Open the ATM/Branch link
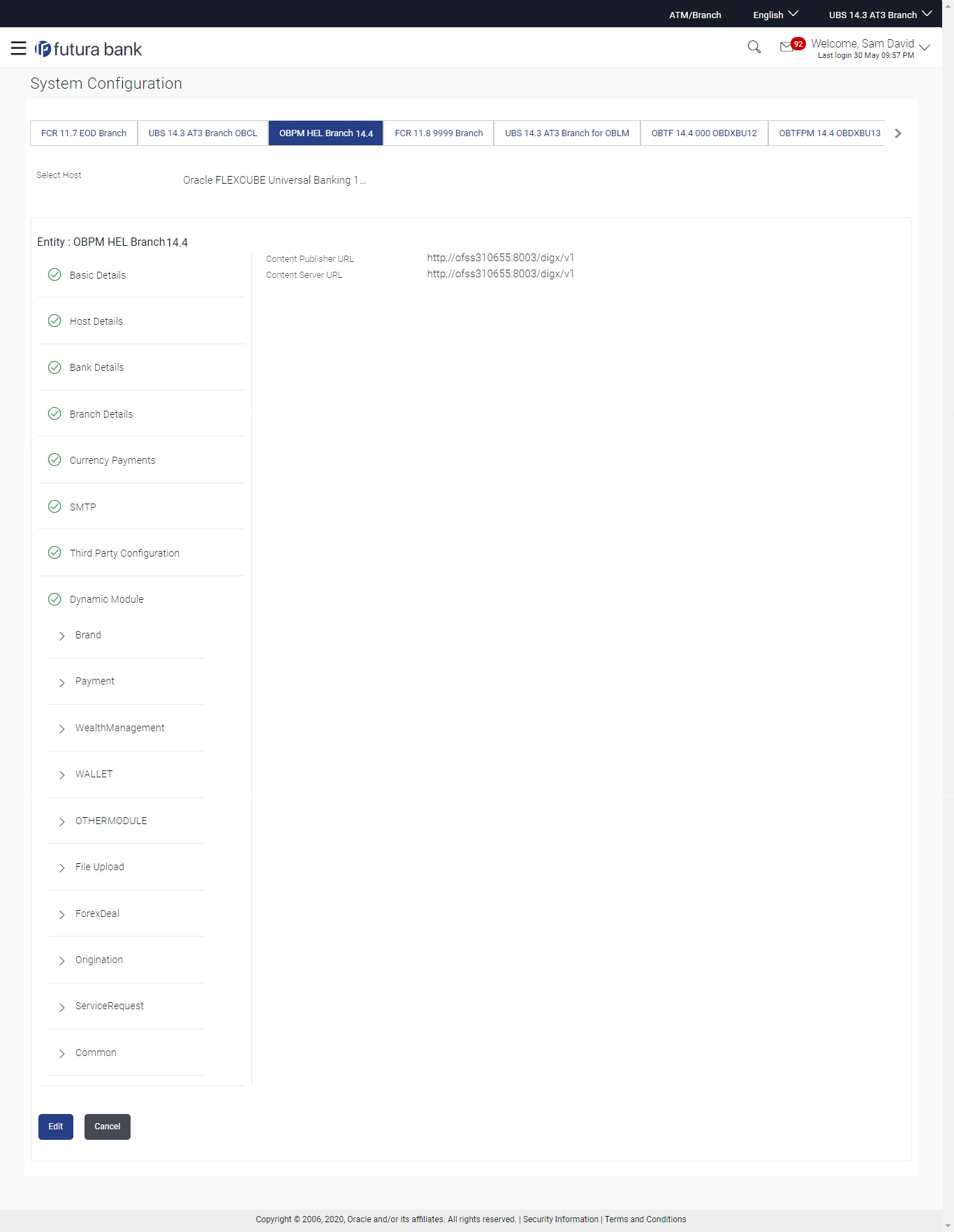Screen dimensions: 954x1232 [695, 15]
